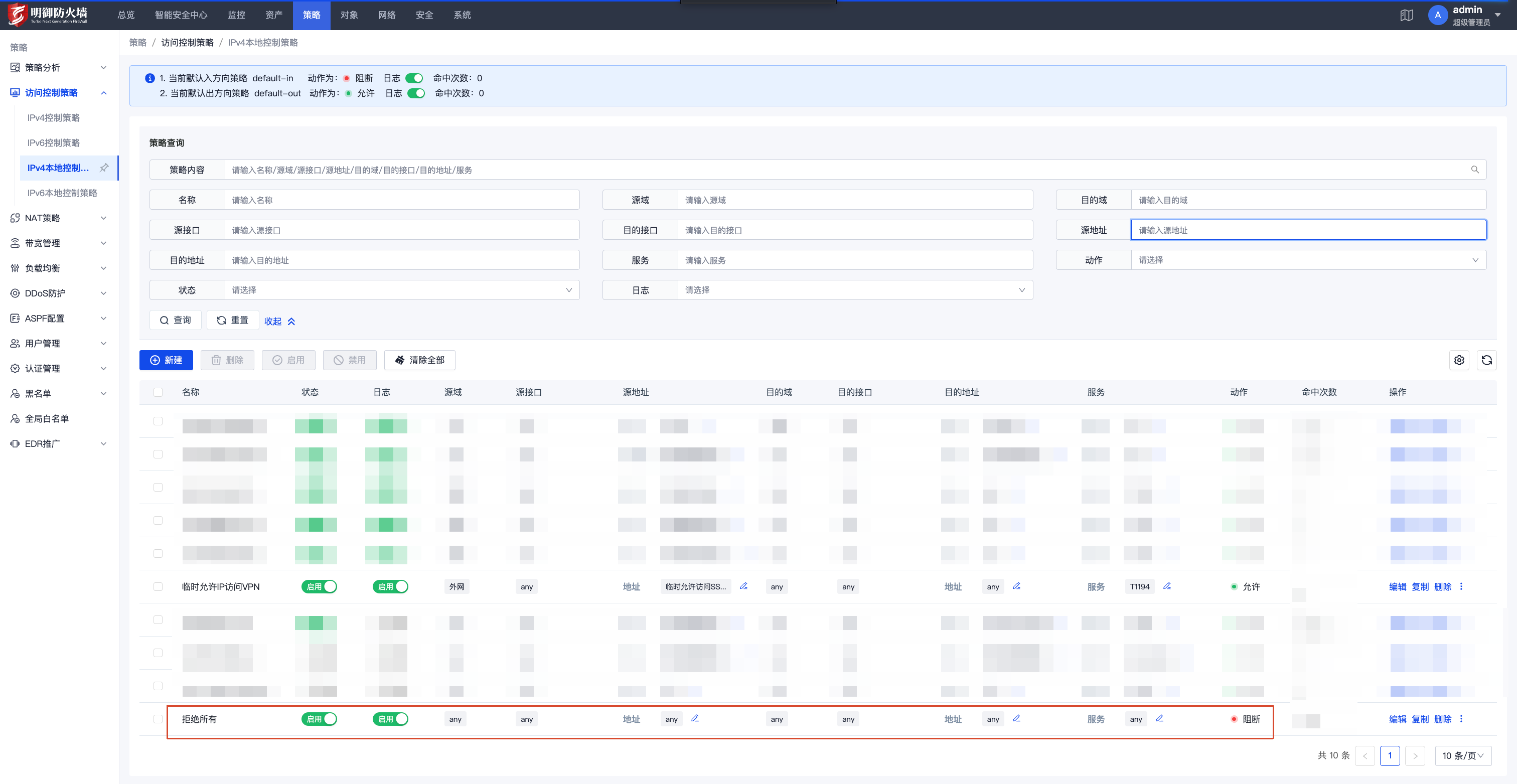Focus the 源地址 input field

coord(1308,230)
